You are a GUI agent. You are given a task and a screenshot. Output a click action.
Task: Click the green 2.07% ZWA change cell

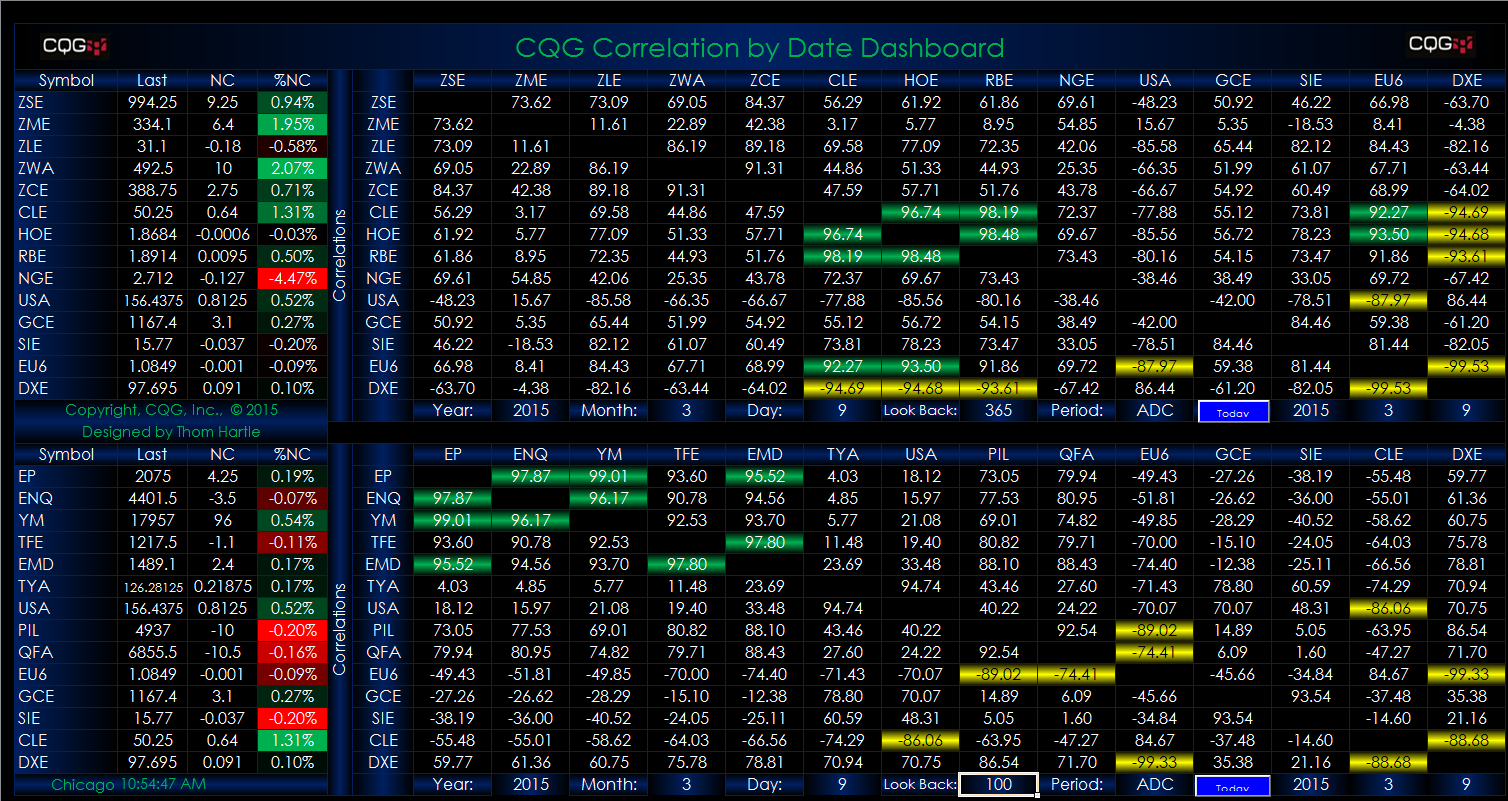point(292,168)
